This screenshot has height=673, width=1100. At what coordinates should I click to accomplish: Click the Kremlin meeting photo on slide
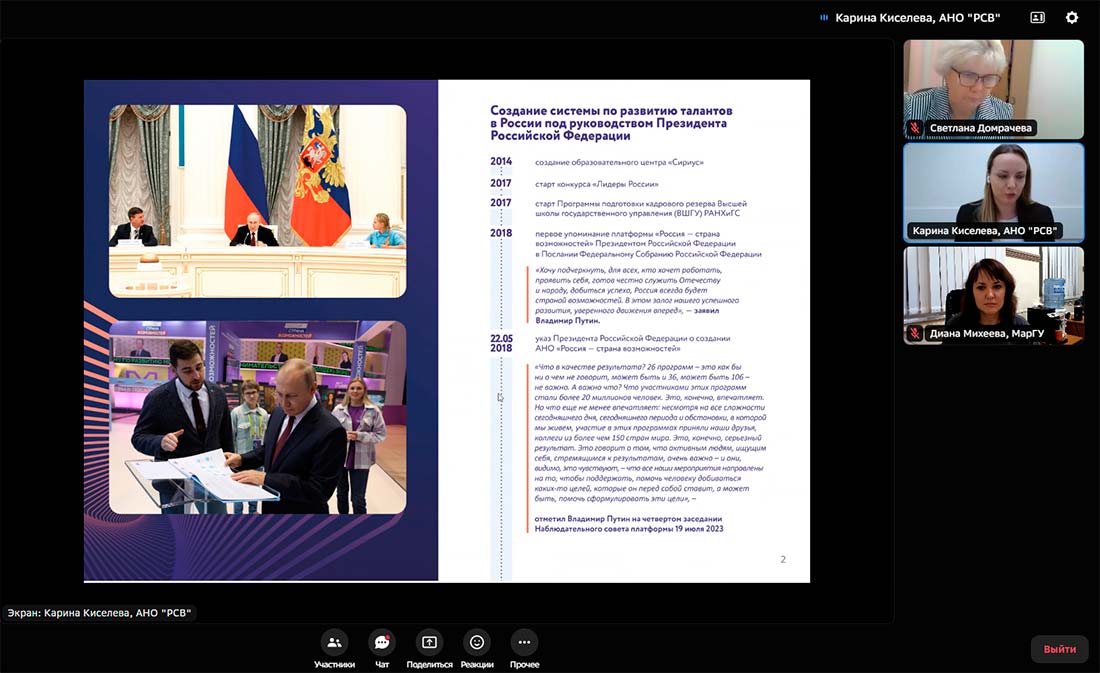(257, 201)
